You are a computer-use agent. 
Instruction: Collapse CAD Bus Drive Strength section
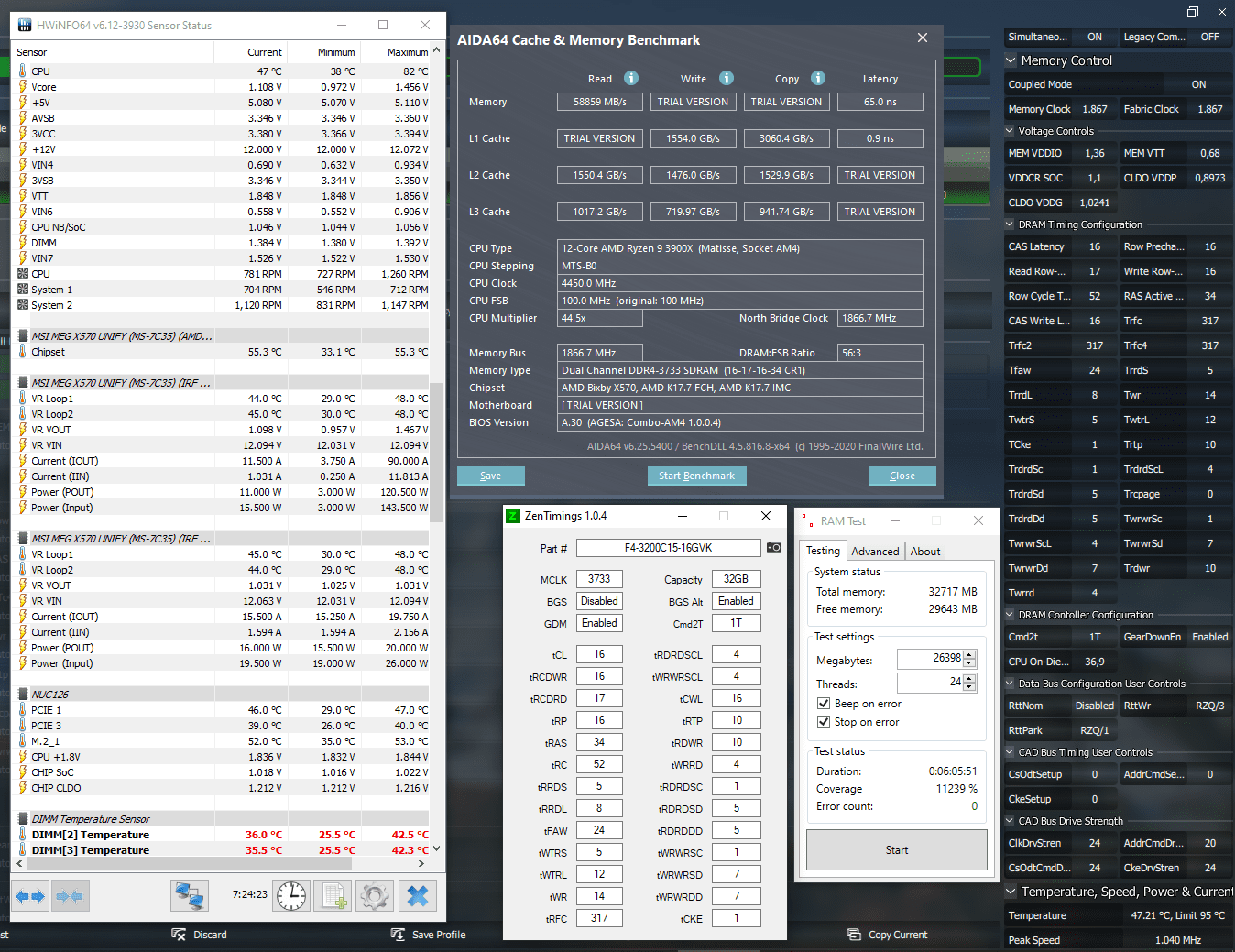click(x=1011, y=821)
